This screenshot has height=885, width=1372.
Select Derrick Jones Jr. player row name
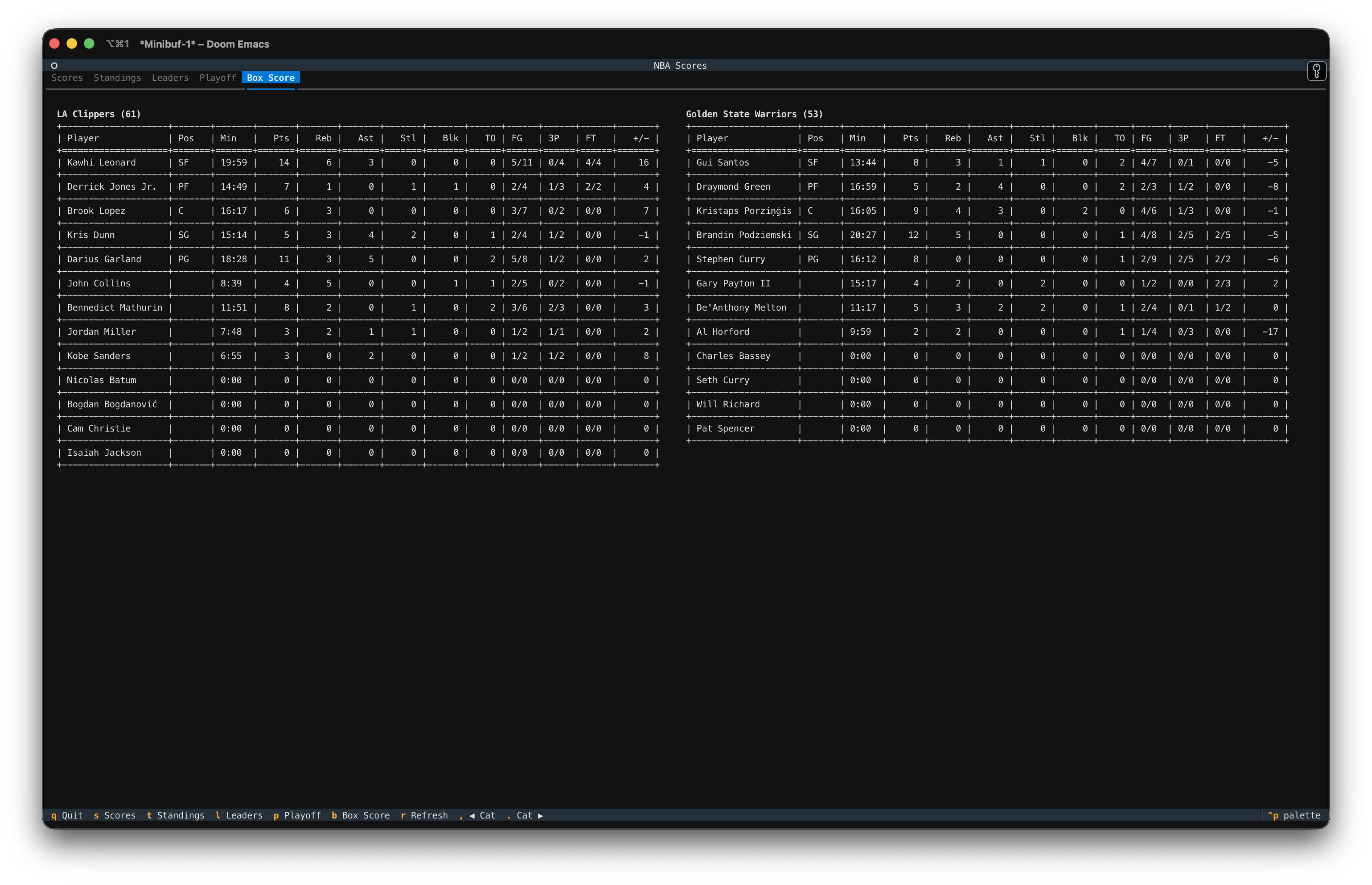click(112, 187)
